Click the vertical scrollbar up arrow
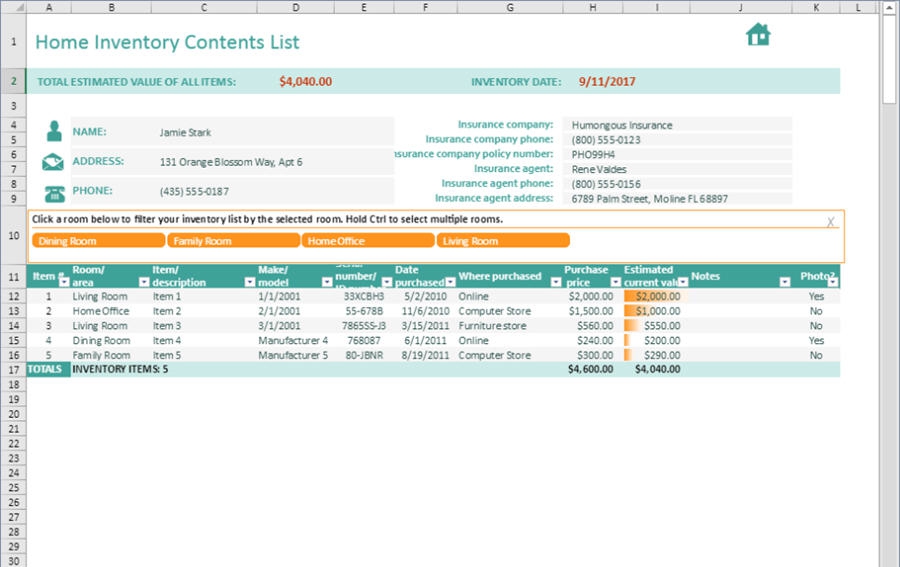 point(889,8)
